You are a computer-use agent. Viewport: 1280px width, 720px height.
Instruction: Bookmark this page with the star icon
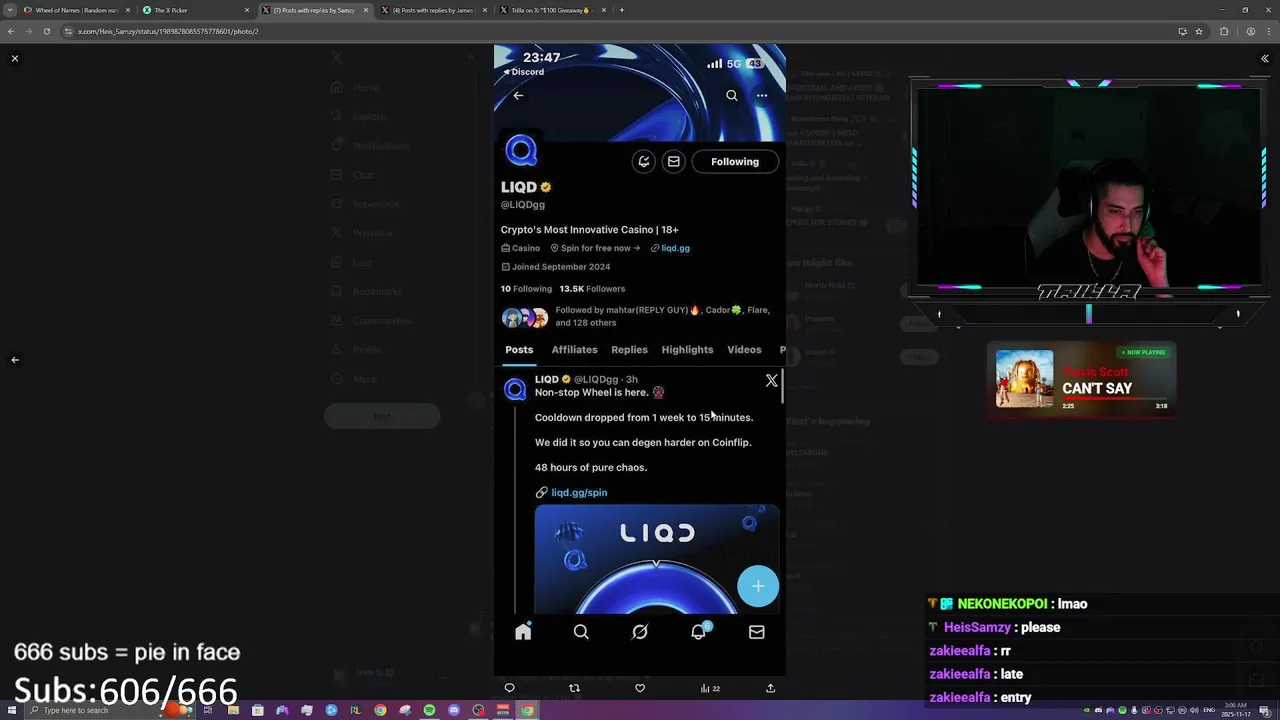tap(1199, 31)
